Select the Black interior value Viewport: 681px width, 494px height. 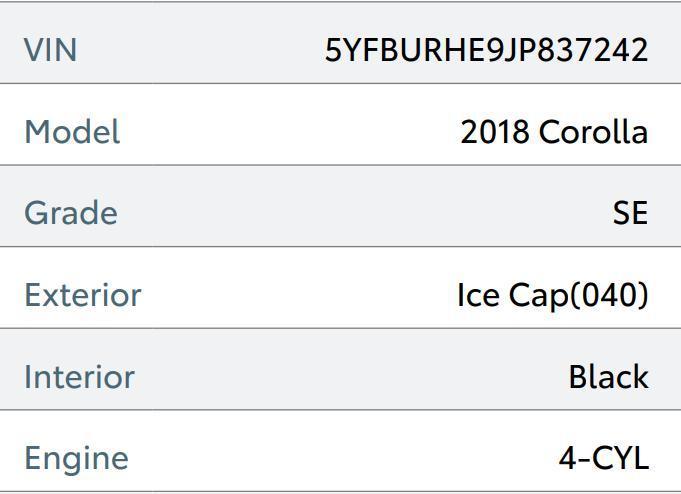(608, 377)
